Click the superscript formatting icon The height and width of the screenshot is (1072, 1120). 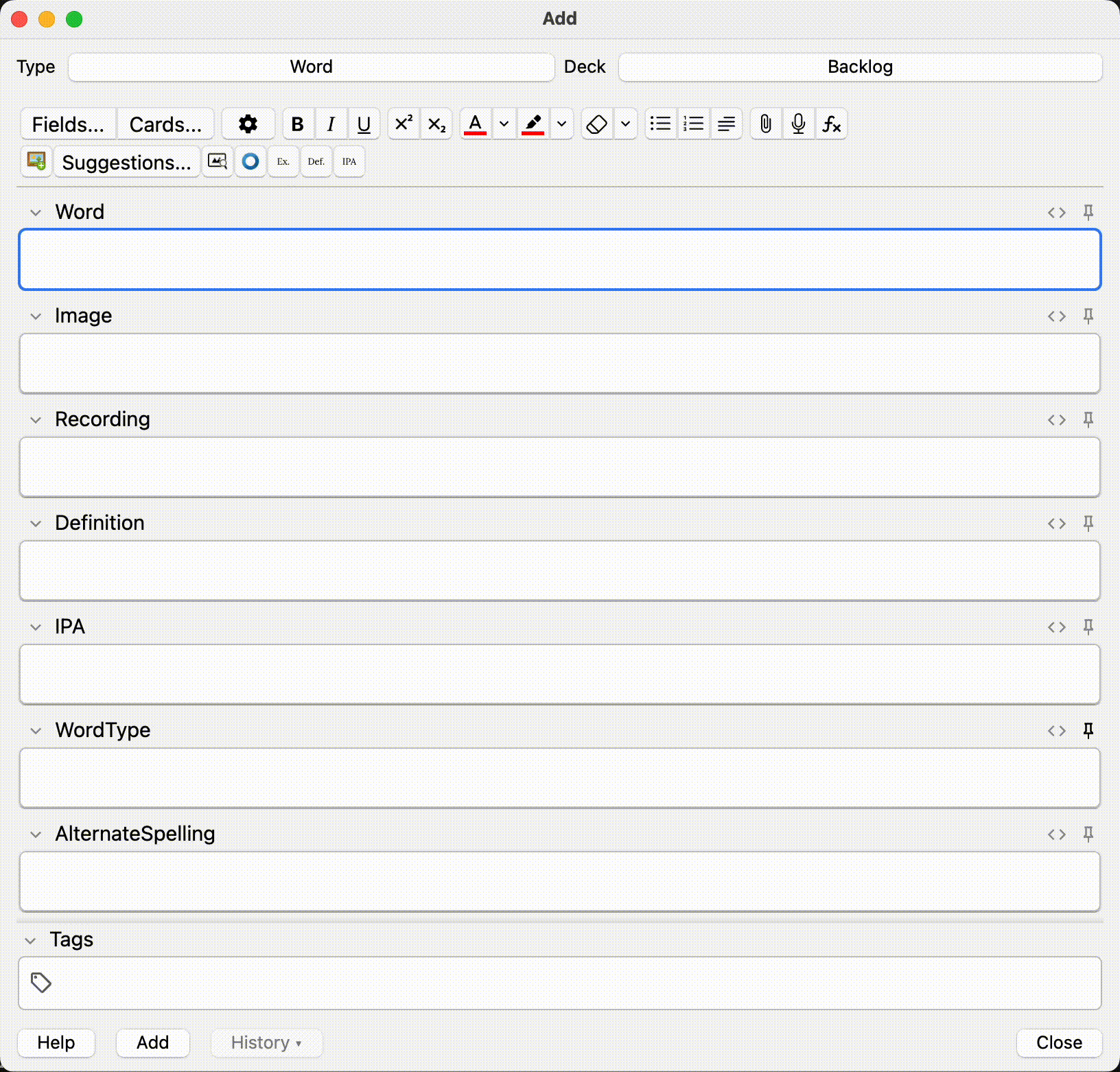404,124
